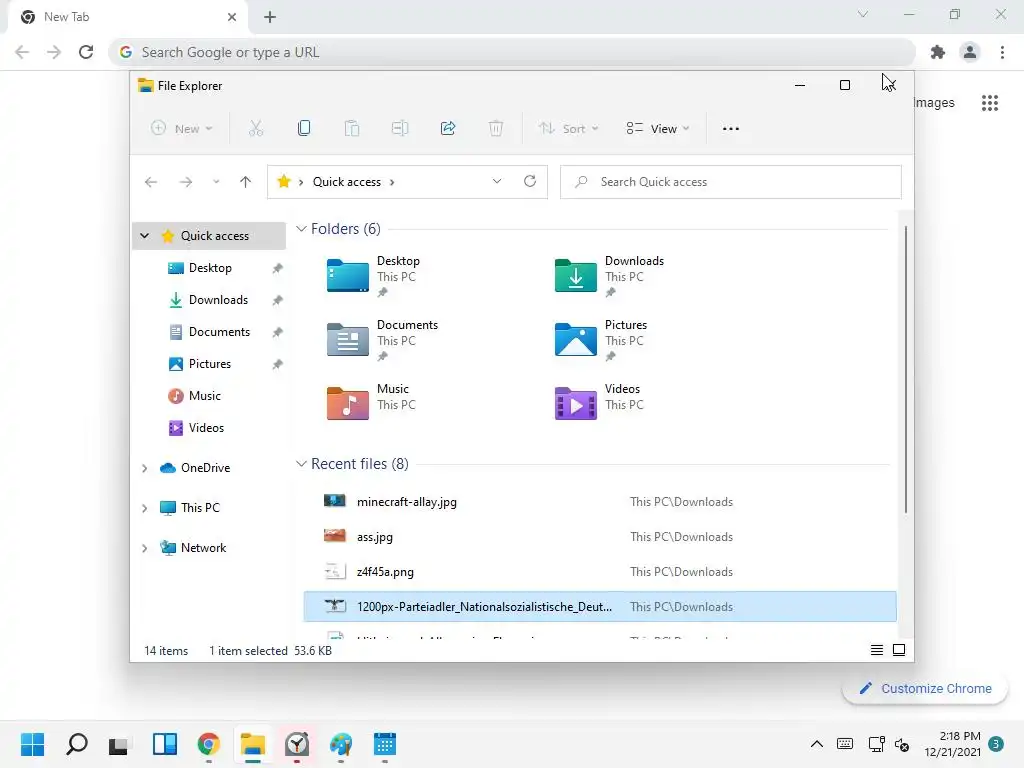Viewport: 1024px width, 768px height.
Task: Select the file minecraft-allay.jpg
Action: pos(600,502)
